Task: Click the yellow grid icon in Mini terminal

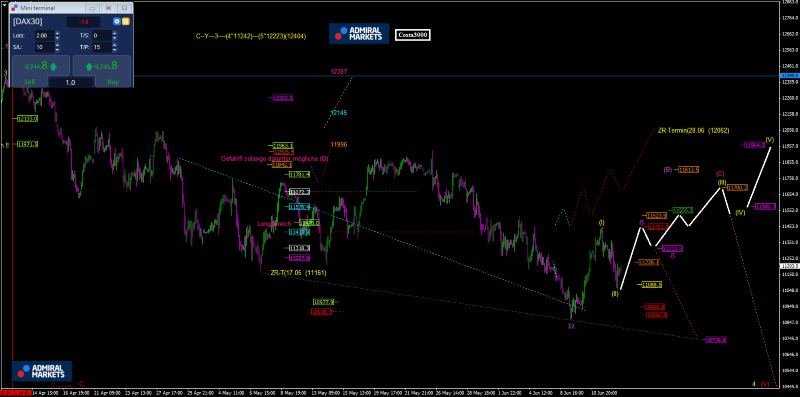Action: (125, 21)
